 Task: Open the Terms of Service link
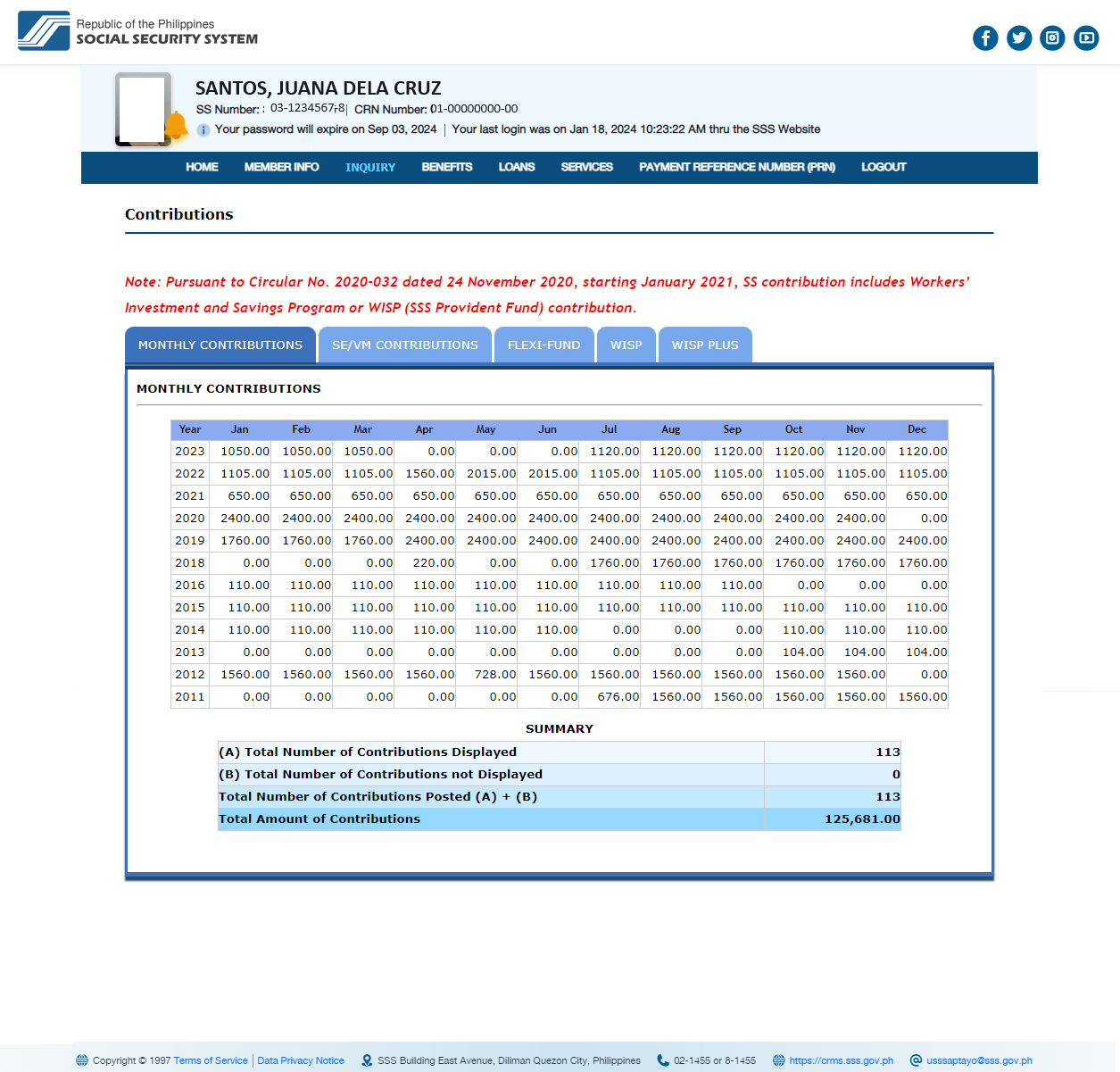[211, 1060]
